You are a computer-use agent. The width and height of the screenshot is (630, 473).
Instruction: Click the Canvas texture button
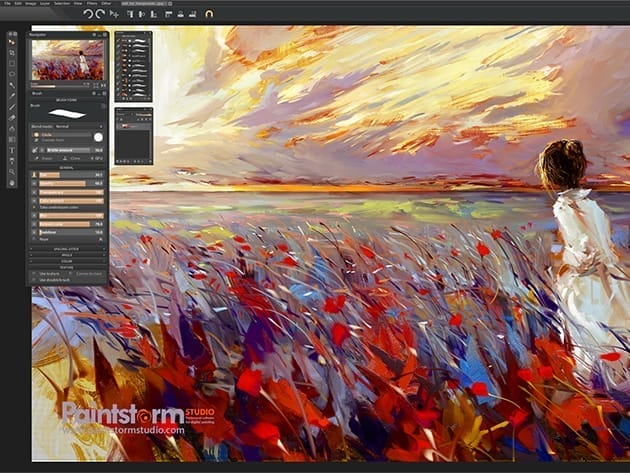tap(88, 273)
